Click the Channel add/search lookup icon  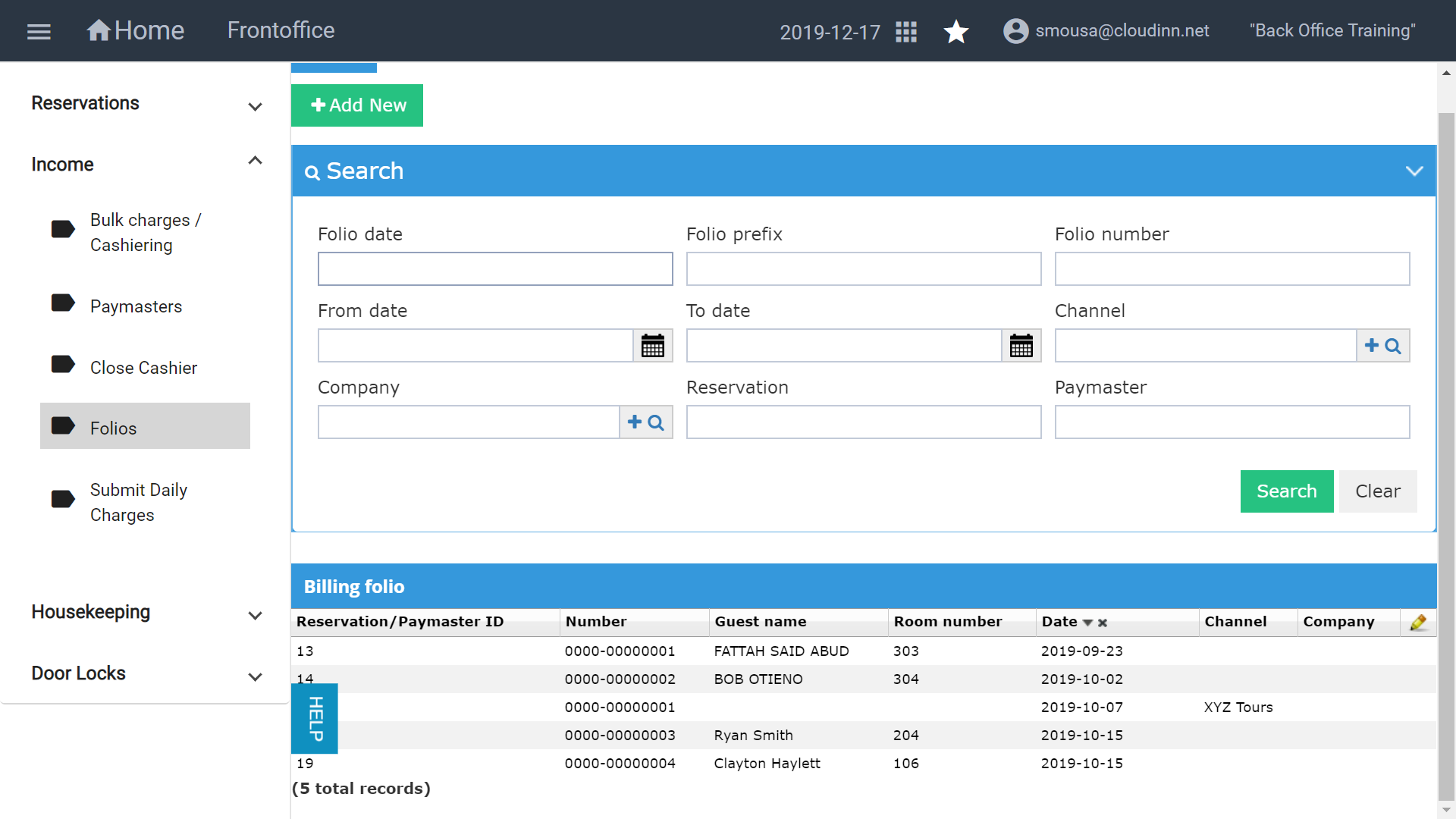pos(1383,346)
